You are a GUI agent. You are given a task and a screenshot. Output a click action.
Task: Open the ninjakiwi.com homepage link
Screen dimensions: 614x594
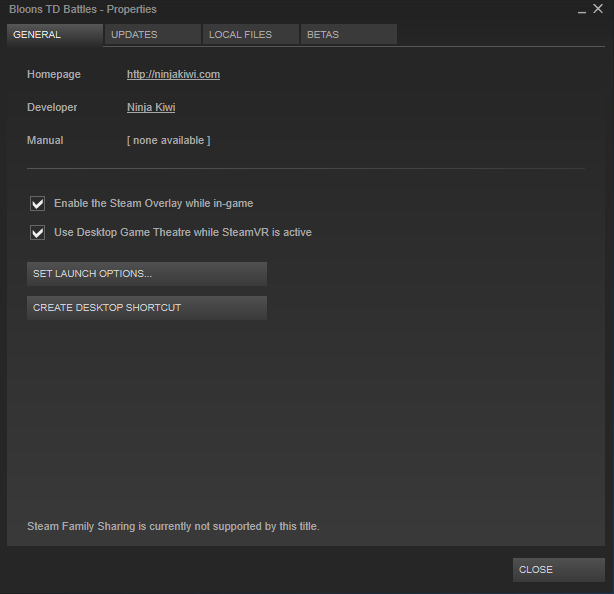(173, 74)
